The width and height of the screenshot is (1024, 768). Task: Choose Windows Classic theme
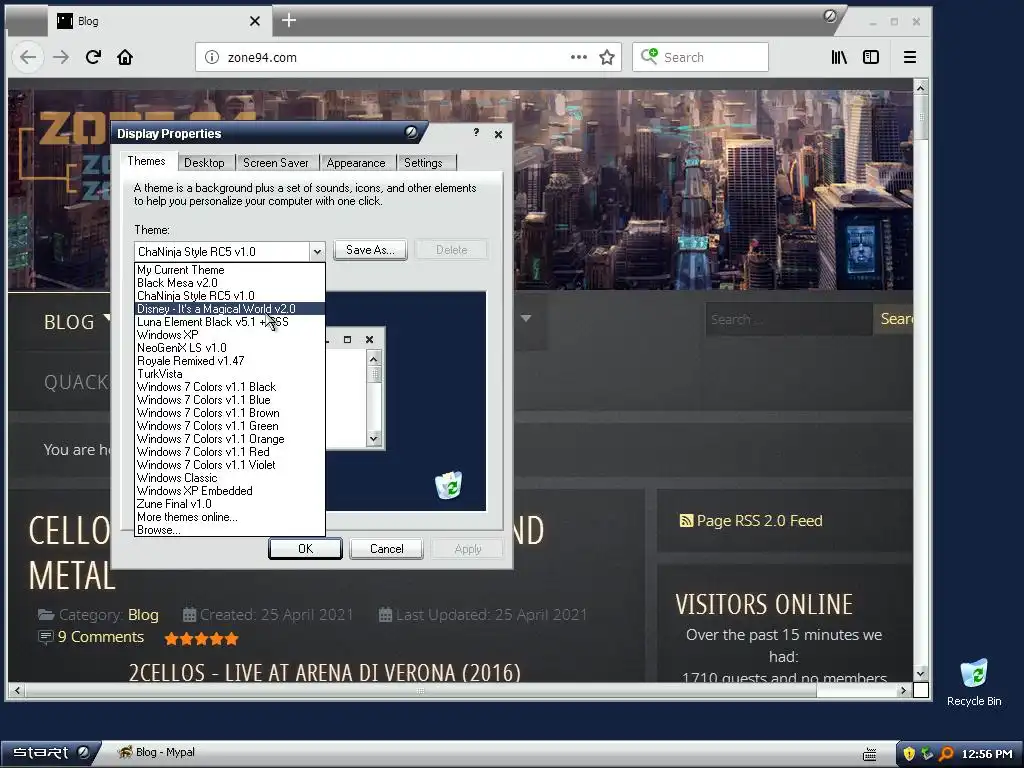click(x=229, y=478)
